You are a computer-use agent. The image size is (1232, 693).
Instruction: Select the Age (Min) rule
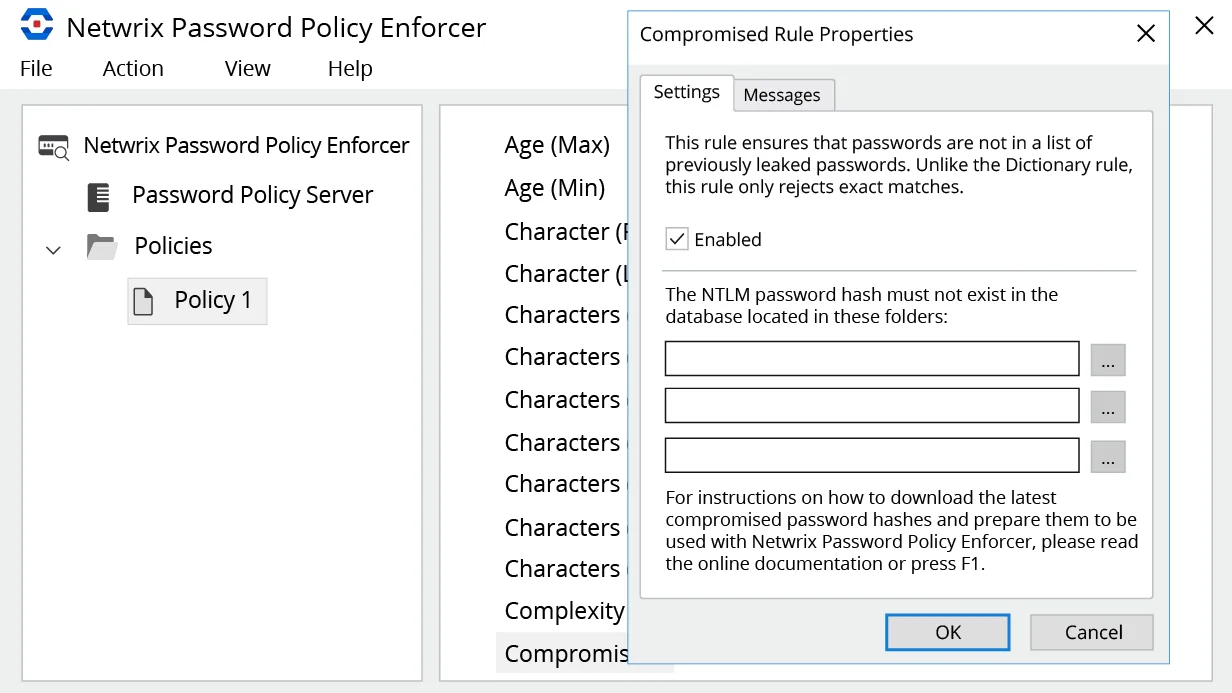point(555,188)
